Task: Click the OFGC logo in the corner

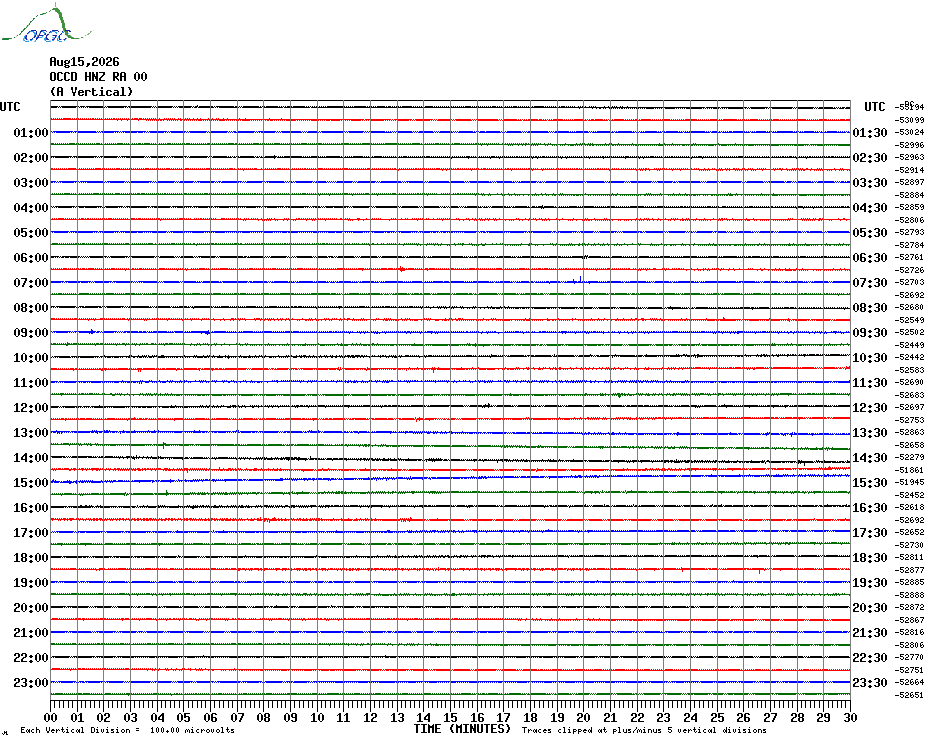Action: (46, 25)
